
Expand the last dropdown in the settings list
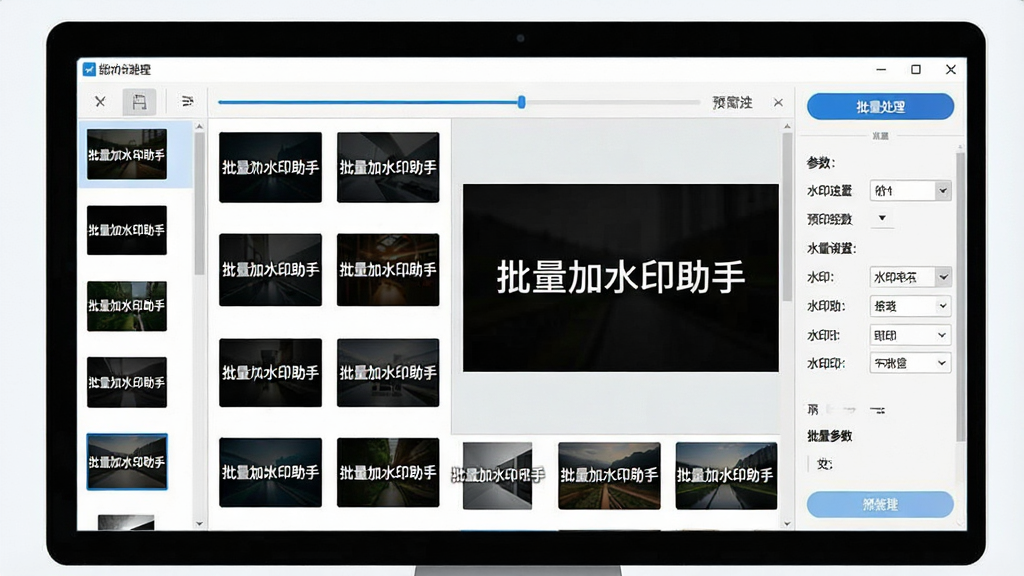[x=910, y=362]
